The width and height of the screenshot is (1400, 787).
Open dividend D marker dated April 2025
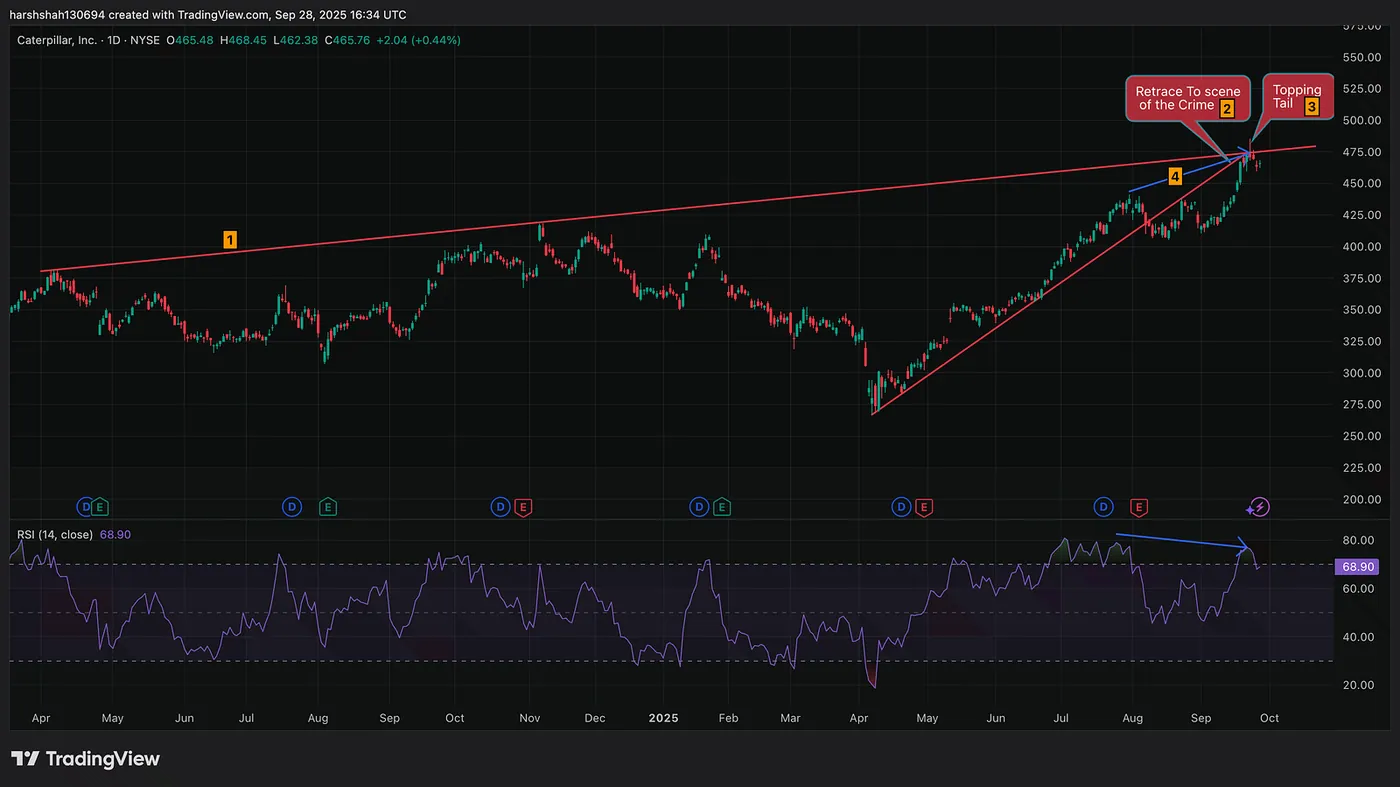coord(902,507)
